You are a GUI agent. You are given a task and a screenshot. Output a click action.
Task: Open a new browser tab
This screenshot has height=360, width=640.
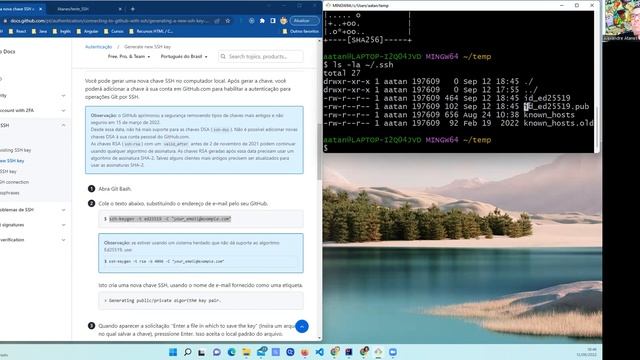pos(133,9)
